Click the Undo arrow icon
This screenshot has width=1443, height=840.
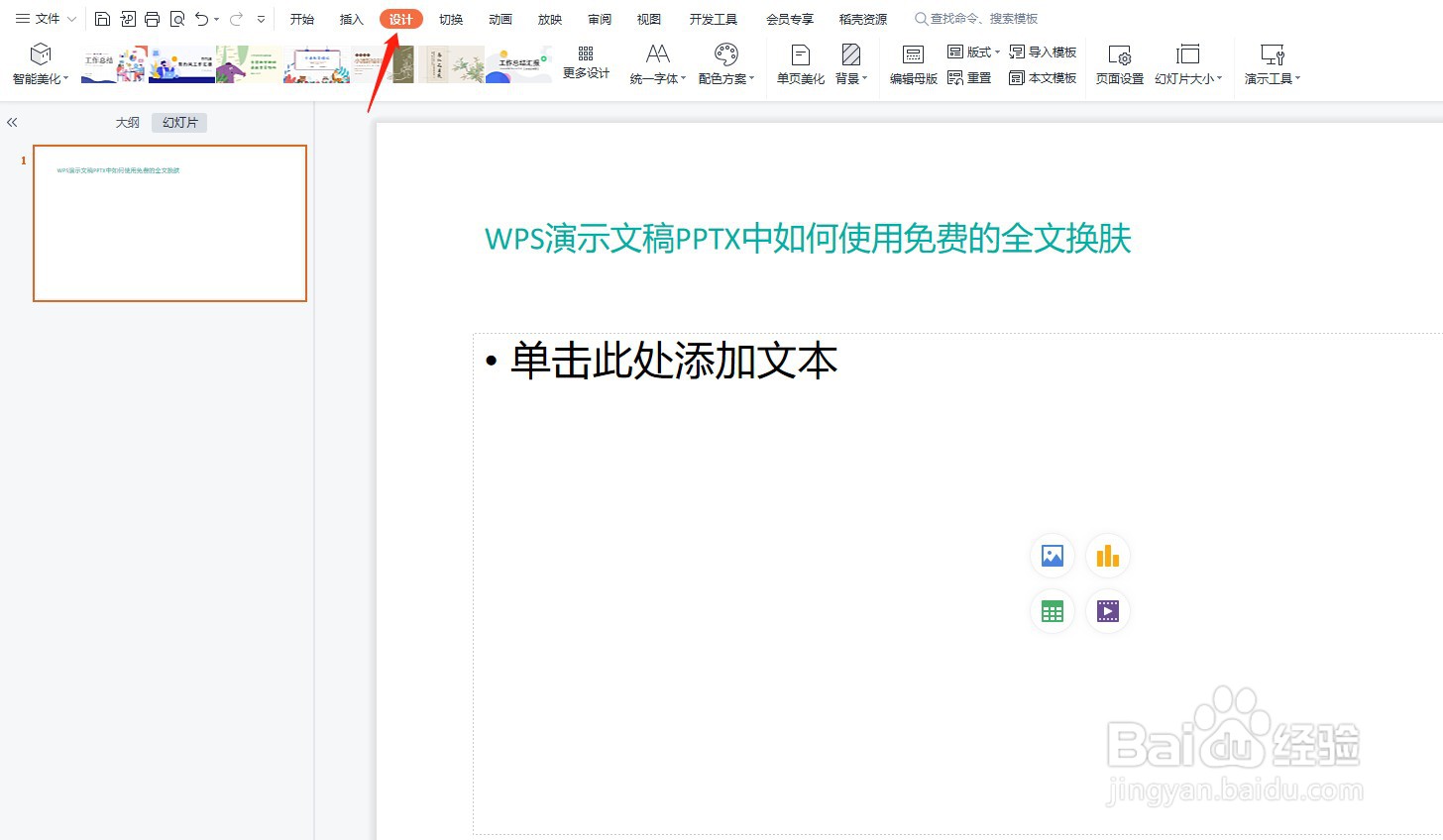(x=201, y=19)
